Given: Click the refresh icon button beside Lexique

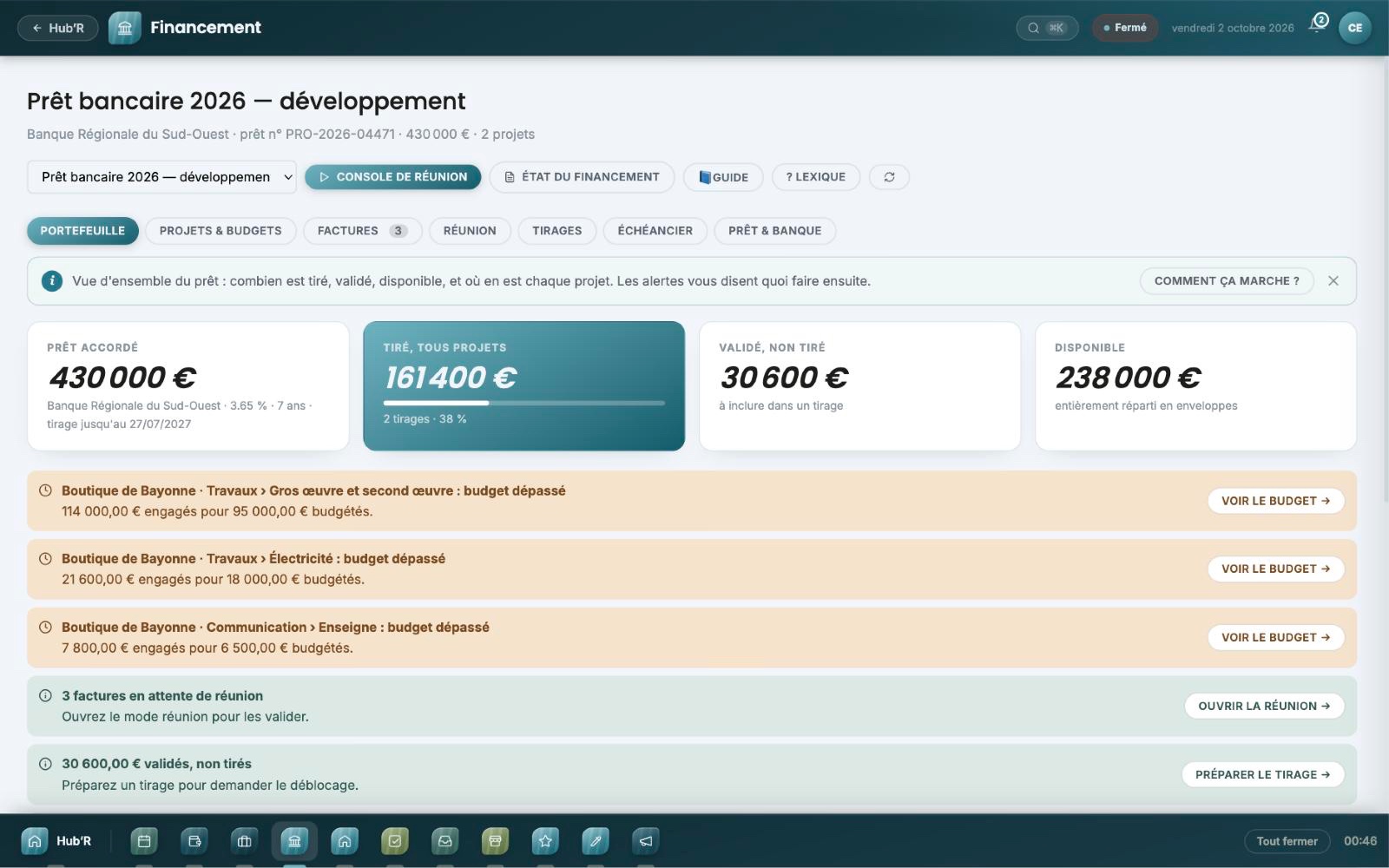Looking at the screenshot, I should click(x=889, y=177).
